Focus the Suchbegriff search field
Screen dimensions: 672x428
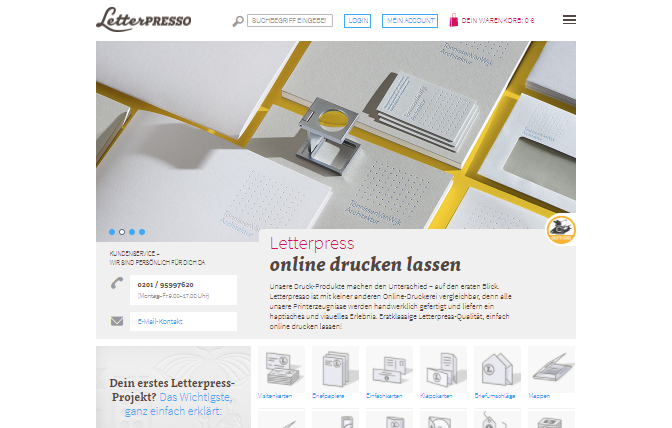pyautogui.click(x=289, y=20)
